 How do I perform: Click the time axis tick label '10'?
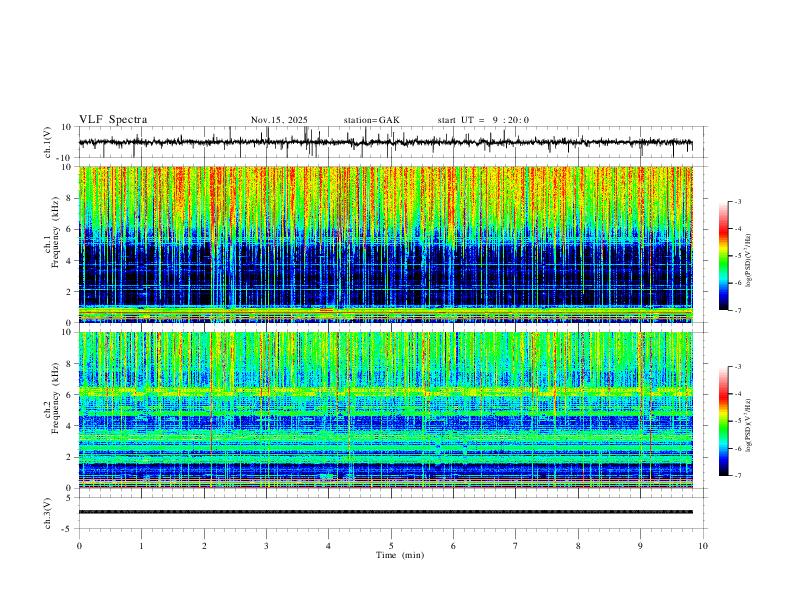coord(703,546)
